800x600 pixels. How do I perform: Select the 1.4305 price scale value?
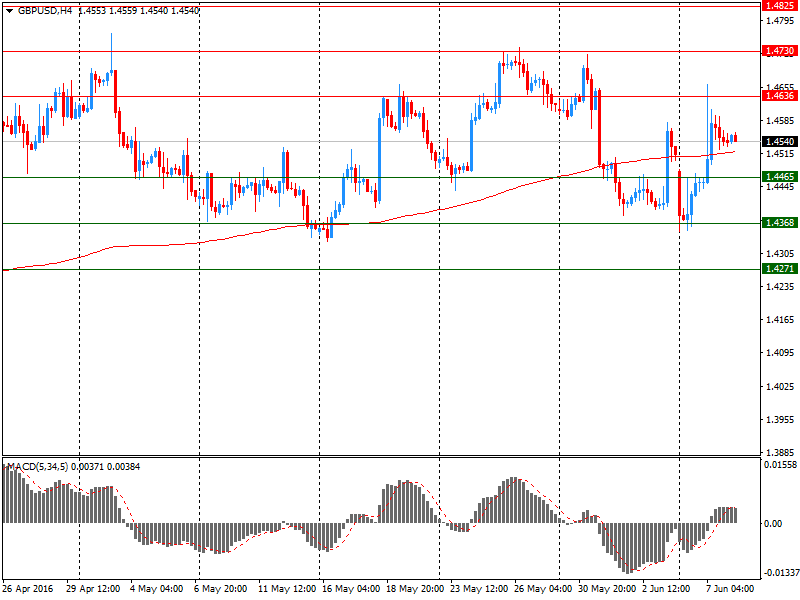click(781, 254)
